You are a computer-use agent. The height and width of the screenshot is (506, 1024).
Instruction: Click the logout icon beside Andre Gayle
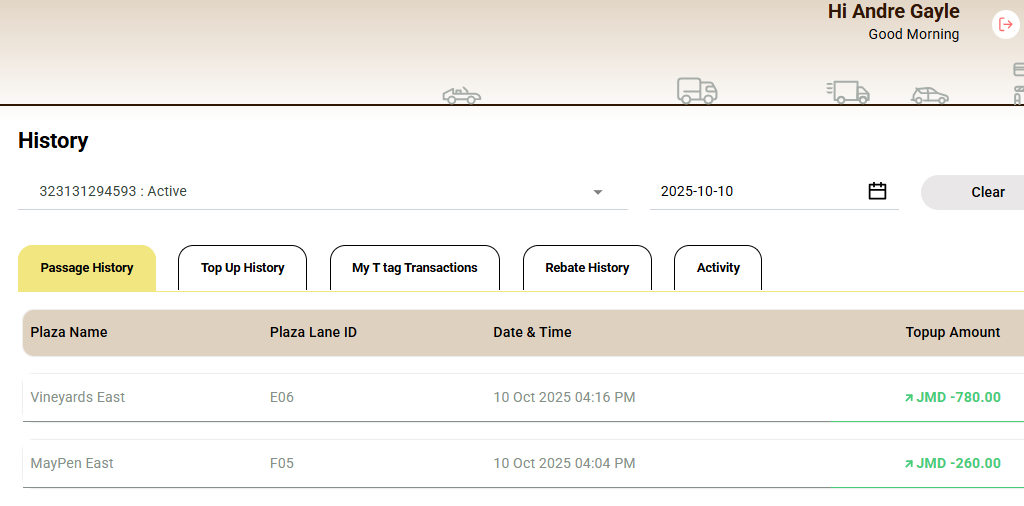coord(1006,25)
